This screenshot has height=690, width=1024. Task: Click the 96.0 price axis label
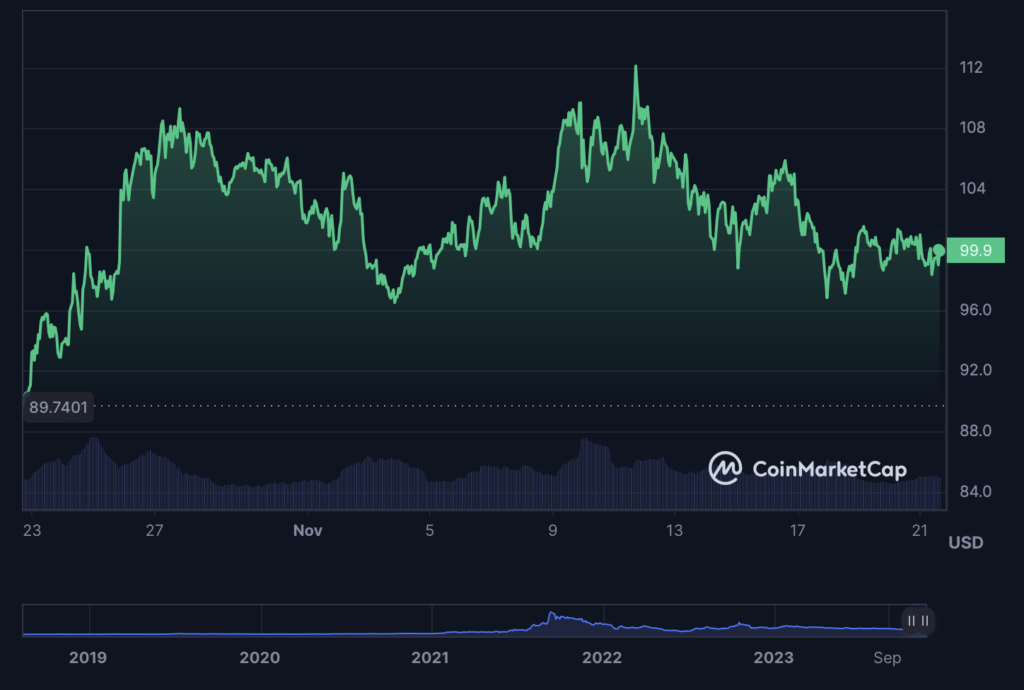click(975, 309)
